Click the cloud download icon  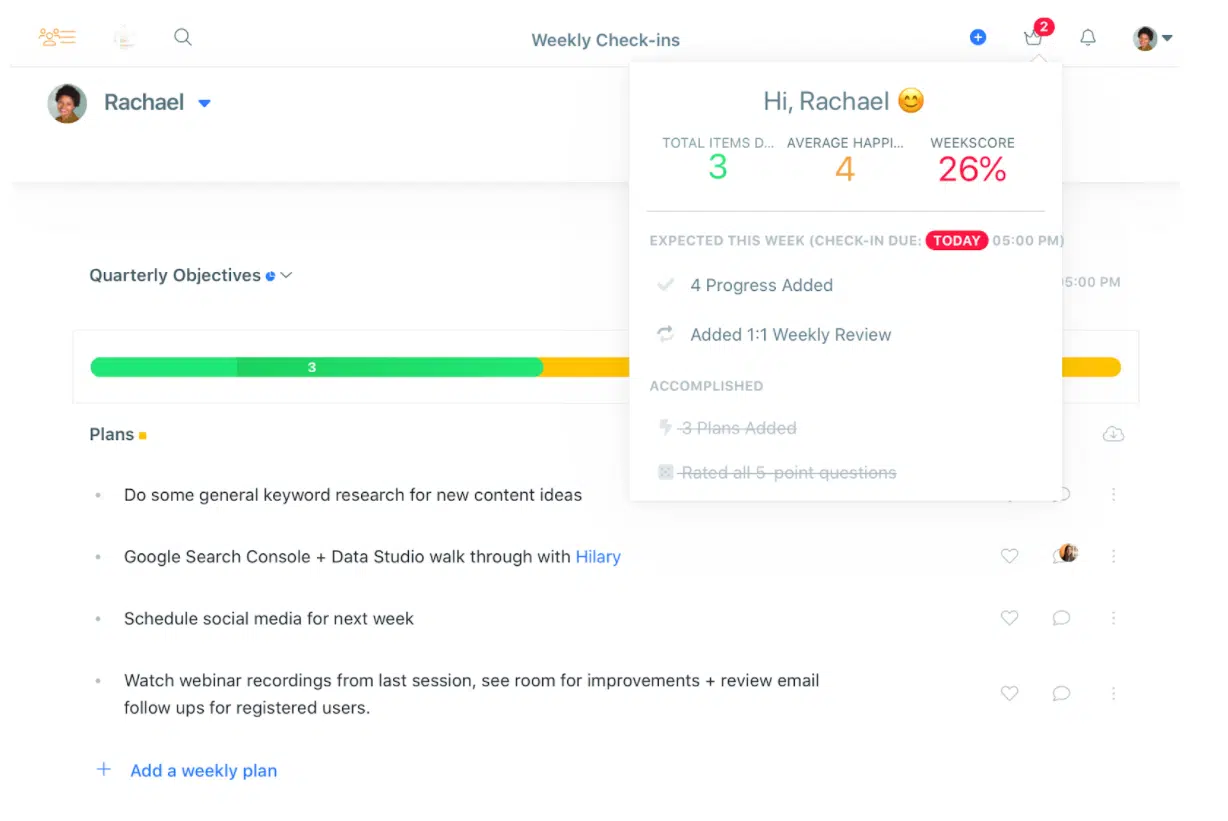tap(1113, 434)
